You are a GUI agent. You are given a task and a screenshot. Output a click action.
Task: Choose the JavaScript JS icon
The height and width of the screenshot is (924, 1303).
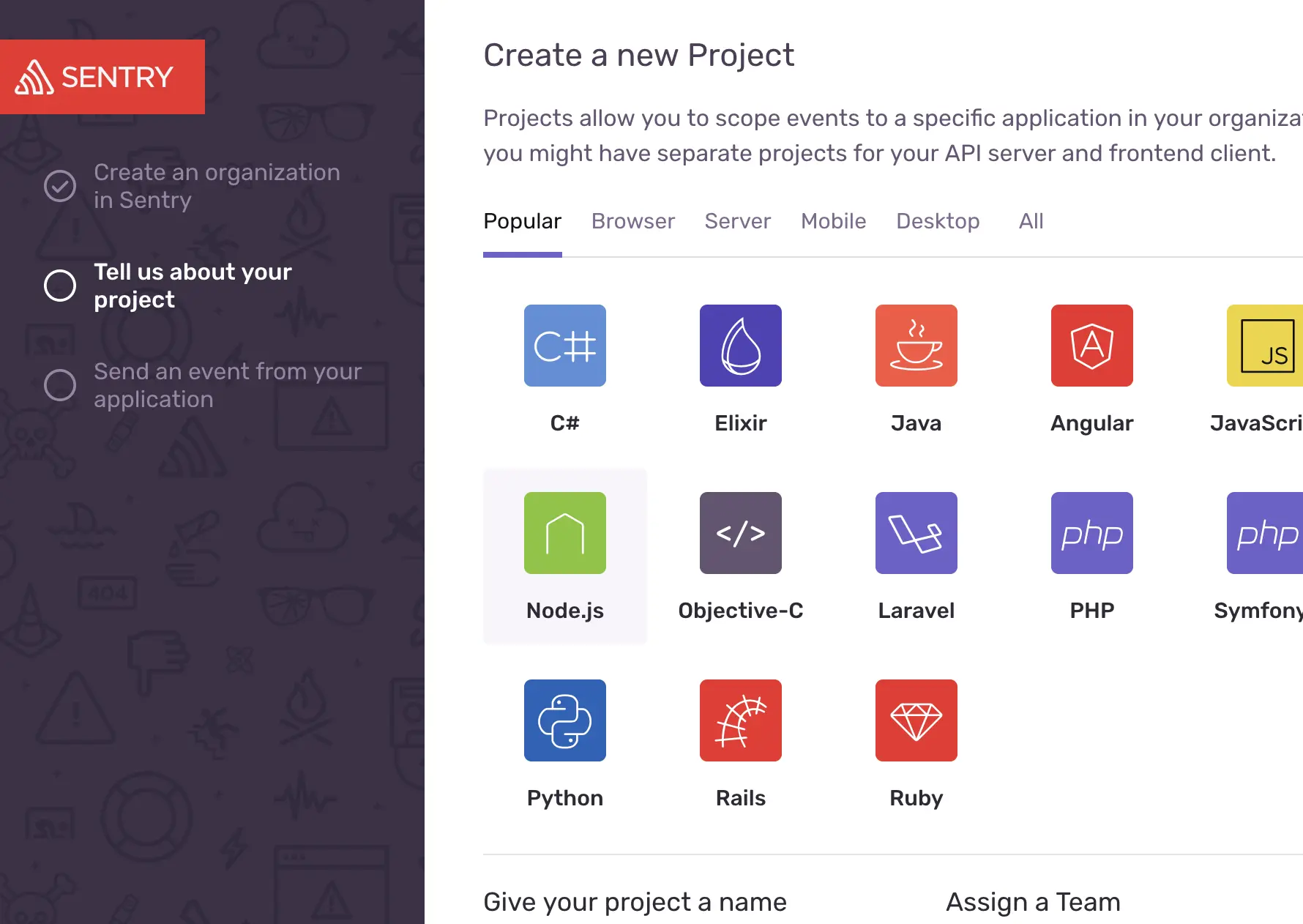1265,346
